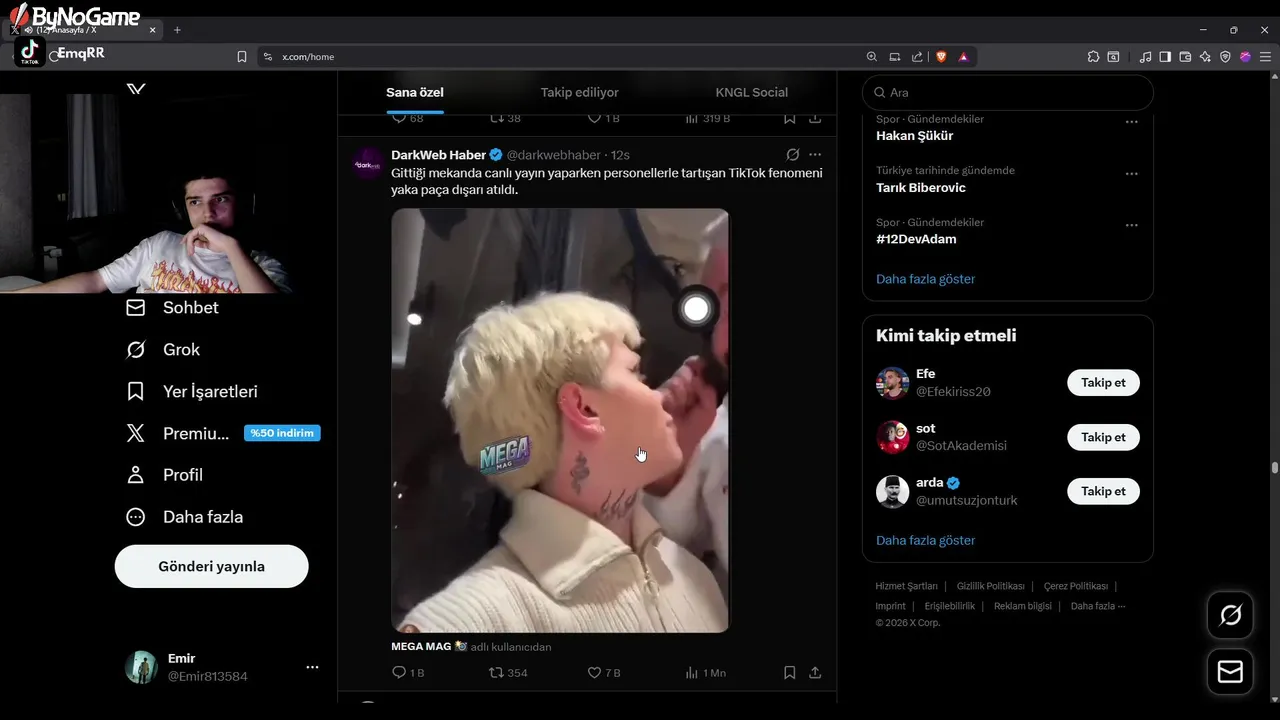Click Grok explain icon on DarkWeb Haber post
The width and height of the screenshot is (1280, 720).
pos(792,155)
